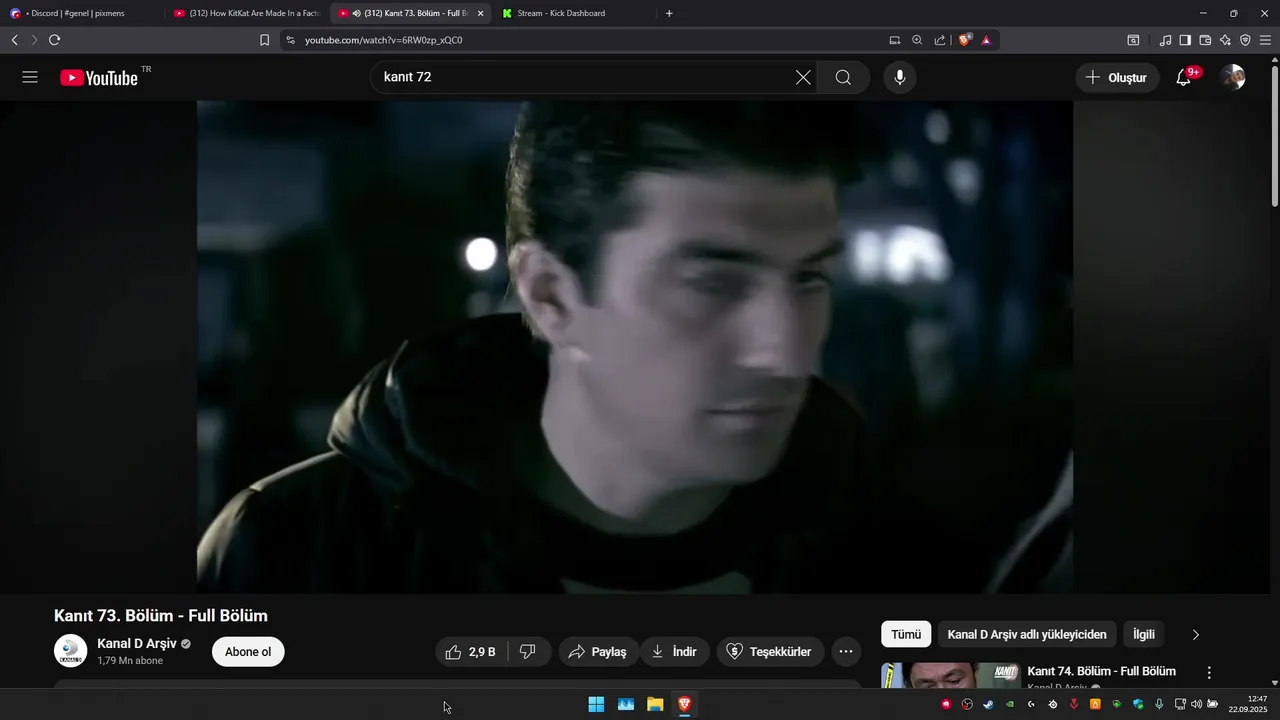Open more actions three-dot button
The height and width of the screenshot is (720, 1280).
(x=846, y=652)
